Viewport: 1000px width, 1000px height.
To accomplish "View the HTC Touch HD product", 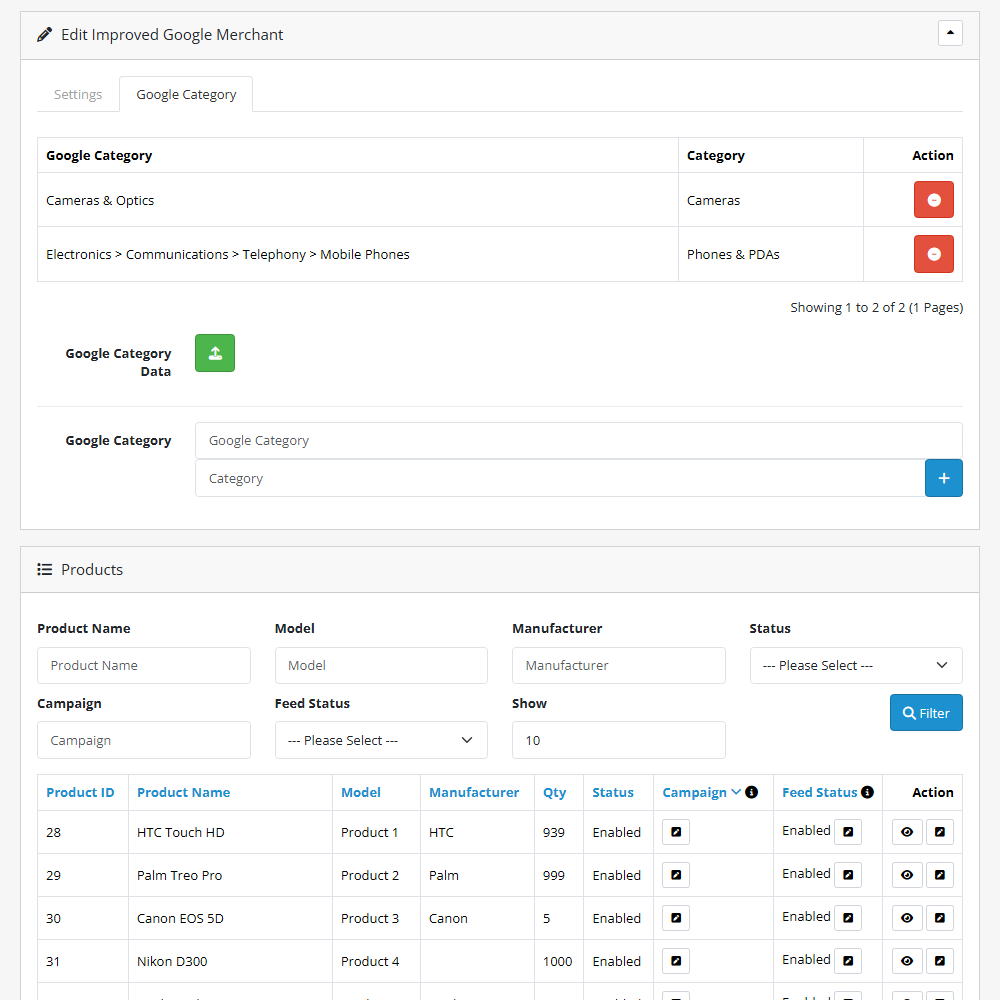I will 907,831.
